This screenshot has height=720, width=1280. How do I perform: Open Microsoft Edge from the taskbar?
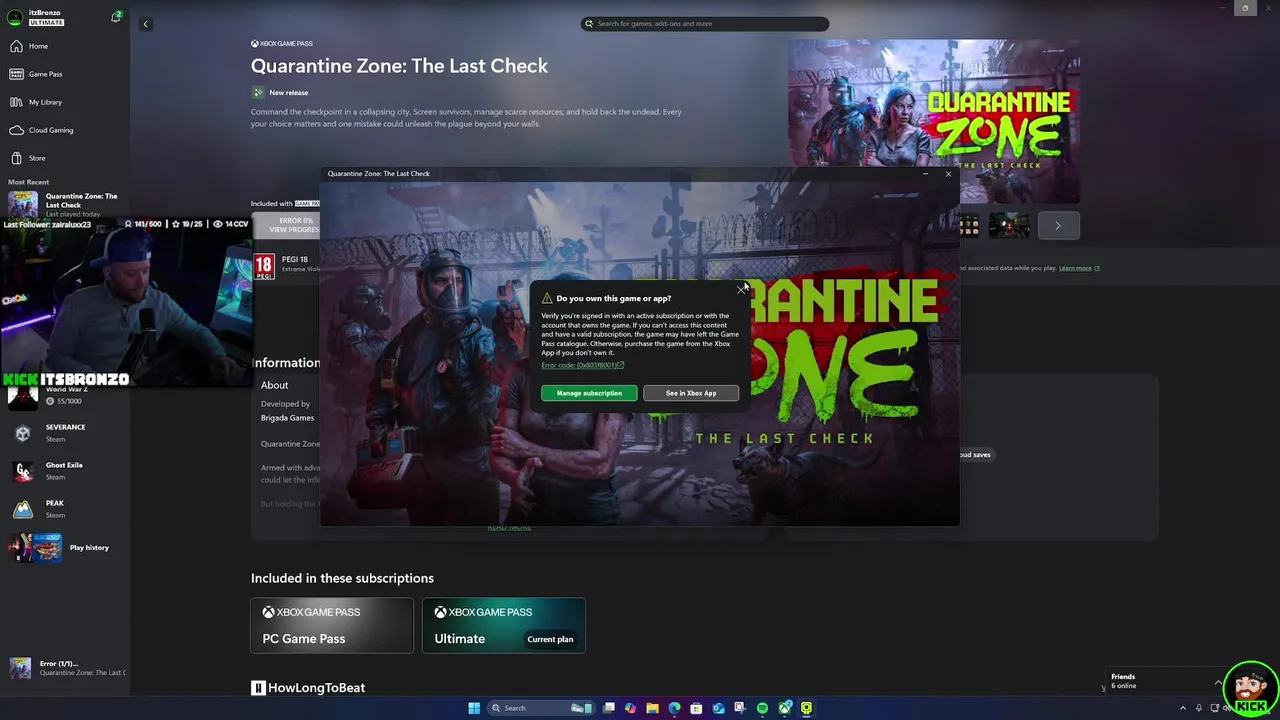674,708
